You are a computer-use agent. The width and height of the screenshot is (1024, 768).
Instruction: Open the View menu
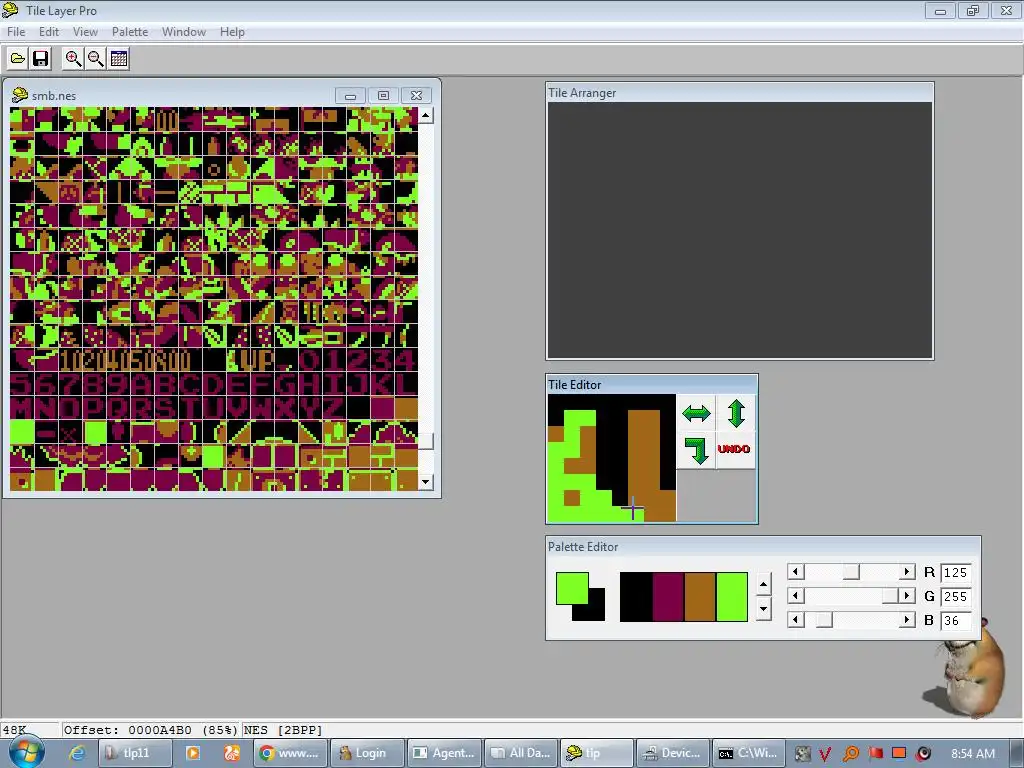[x=85, y=31]
